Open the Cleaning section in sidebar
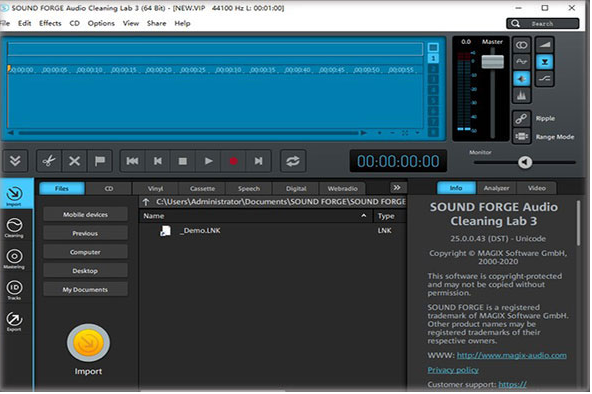 (x=14, y=228)
